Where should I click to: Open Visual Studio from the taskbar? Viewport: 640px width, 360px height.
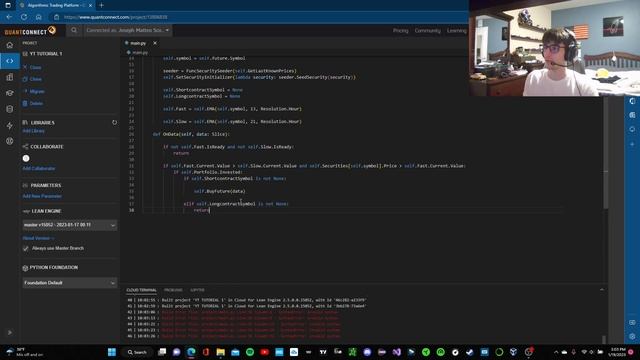pyautogui.click(x=396, y=352)
